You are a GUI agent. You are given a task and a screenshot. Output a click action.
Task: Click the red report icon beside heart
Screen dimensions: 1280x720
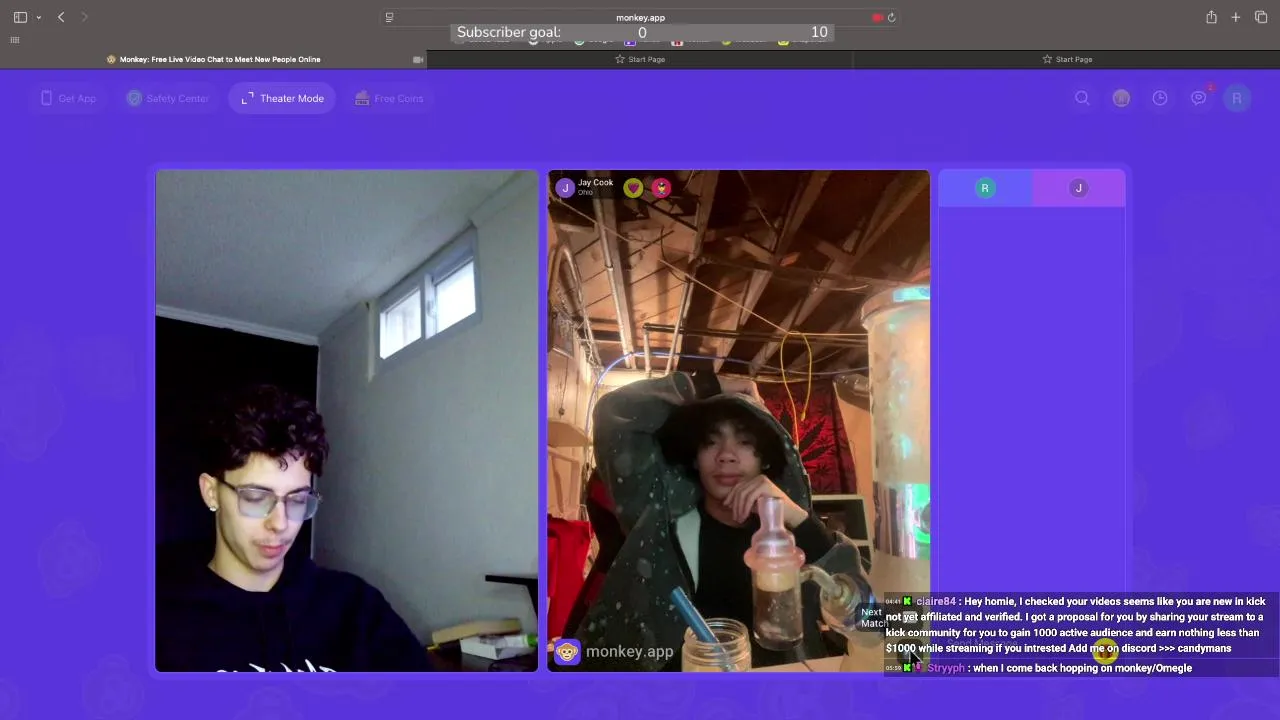(661, 187)
